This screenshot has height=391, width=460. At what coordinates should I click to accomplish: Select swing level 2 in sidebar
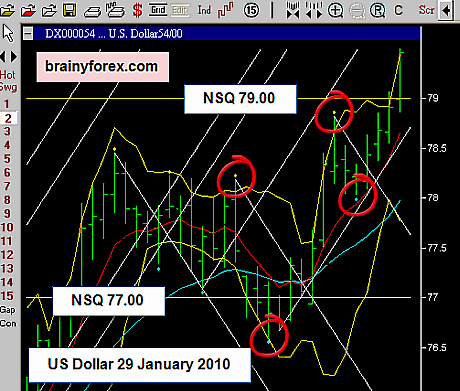8,118
